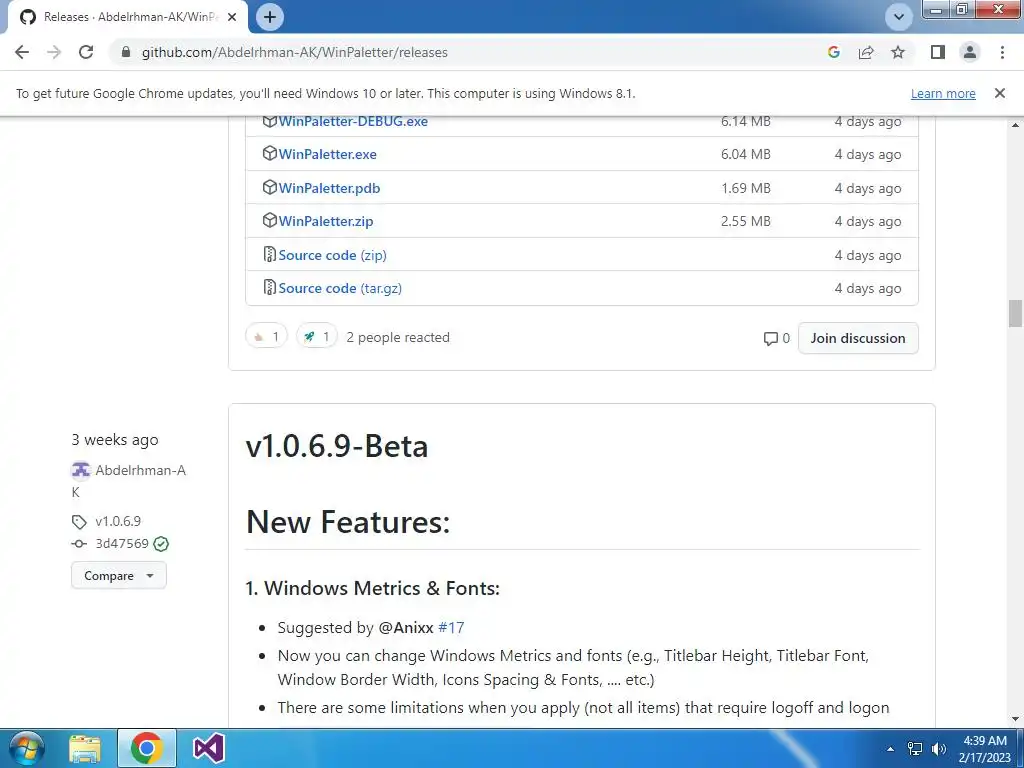Download WinPaletter.exe
Screen dimensions: 1024x768
[x=327, y=154]
